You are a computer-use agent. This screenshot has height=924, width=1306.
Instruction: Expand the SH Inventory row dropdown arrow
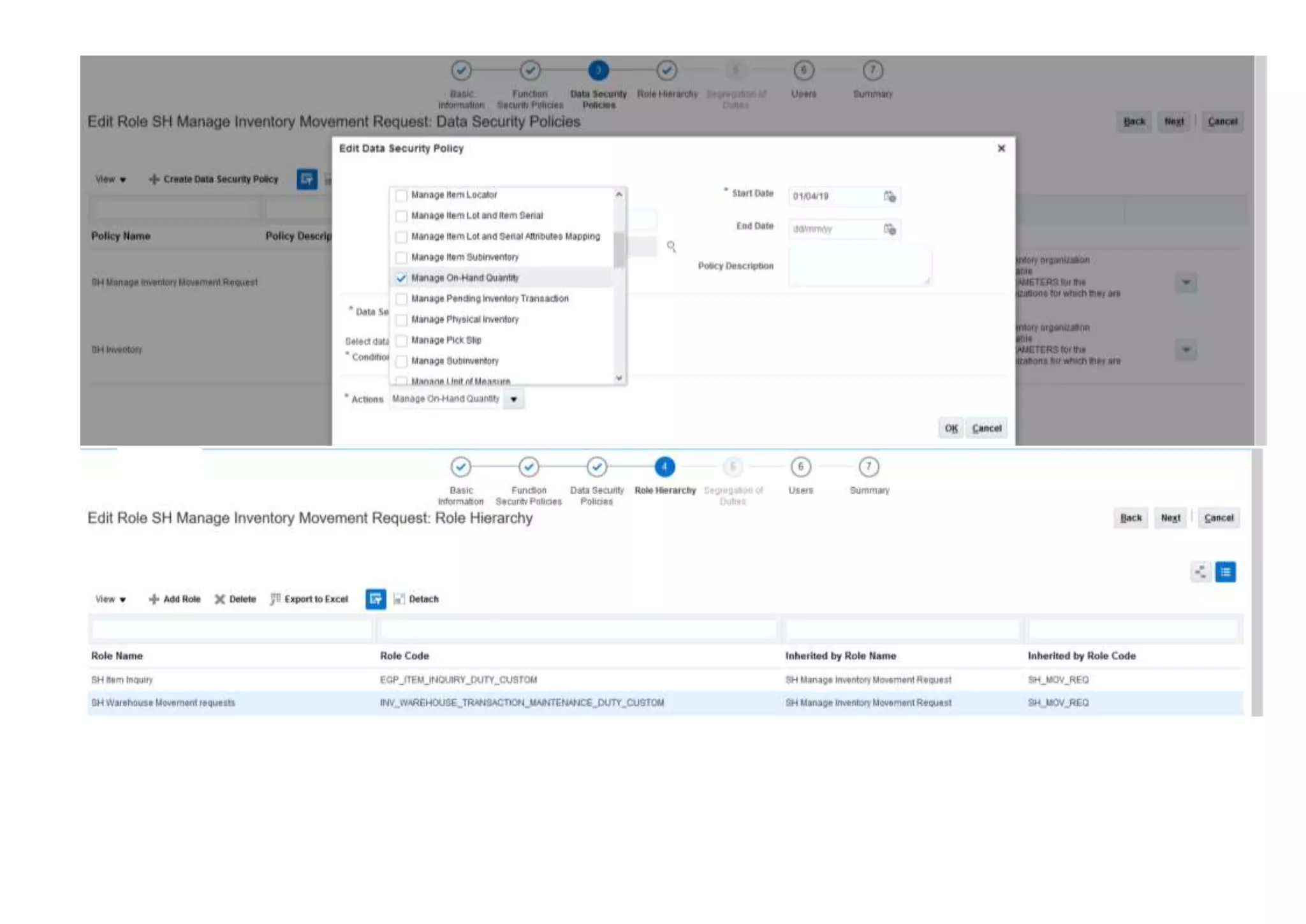click(1185, 349)
